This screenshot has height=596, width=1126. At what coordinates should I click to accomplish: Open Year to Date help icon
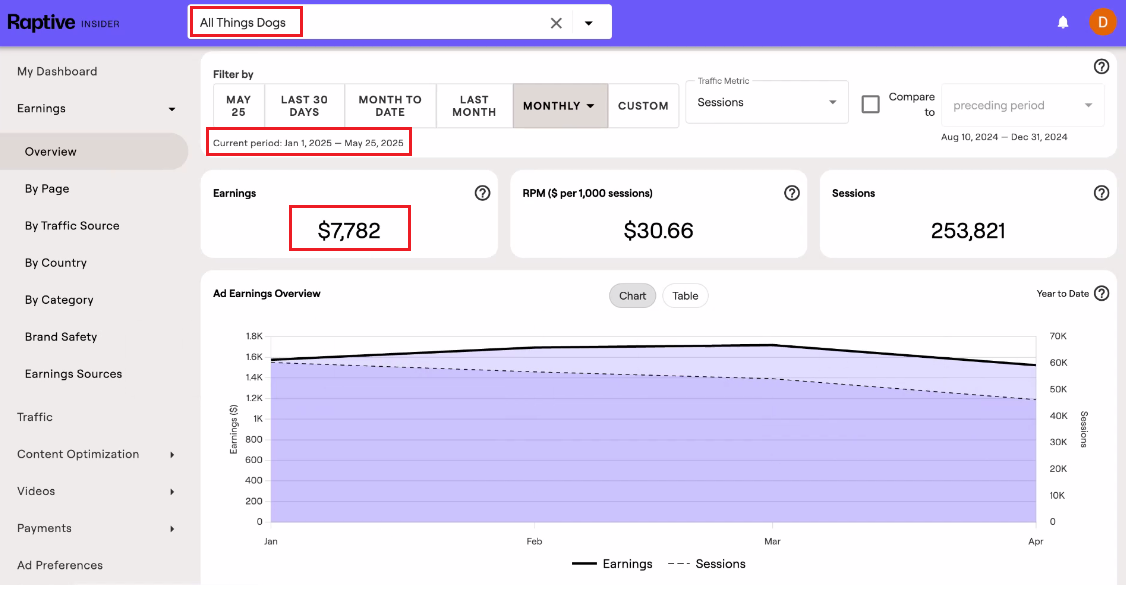coord(1102,294)
